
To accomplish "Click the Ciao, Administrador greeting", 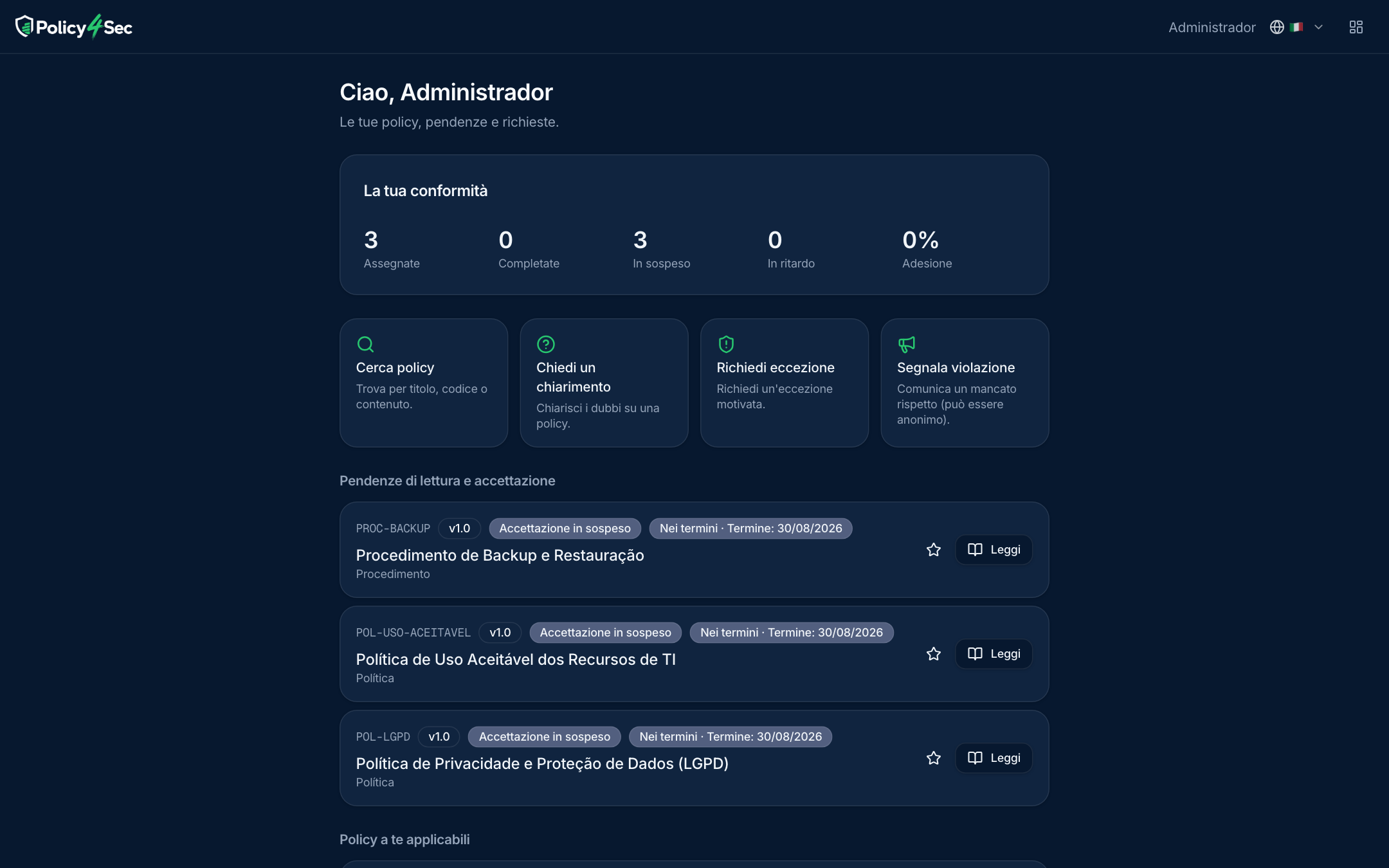I will 446,93.
